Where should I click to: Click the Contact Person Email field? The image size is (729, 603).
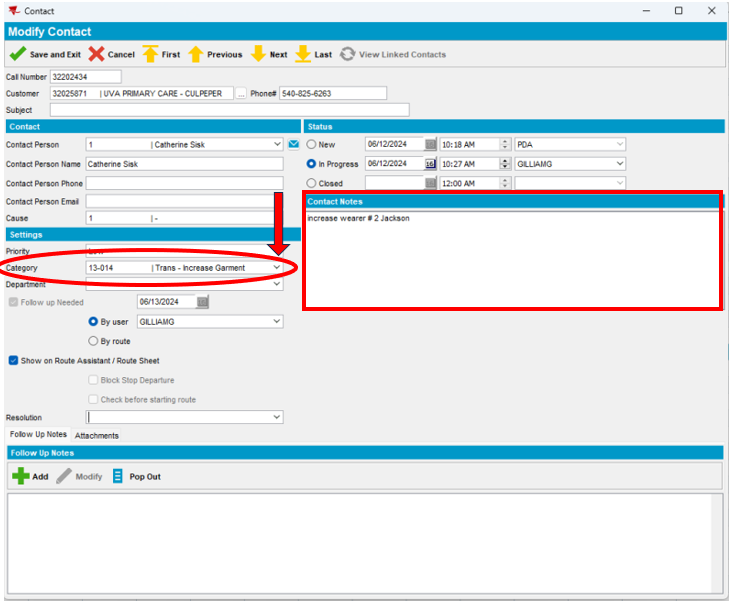(185, 201)
